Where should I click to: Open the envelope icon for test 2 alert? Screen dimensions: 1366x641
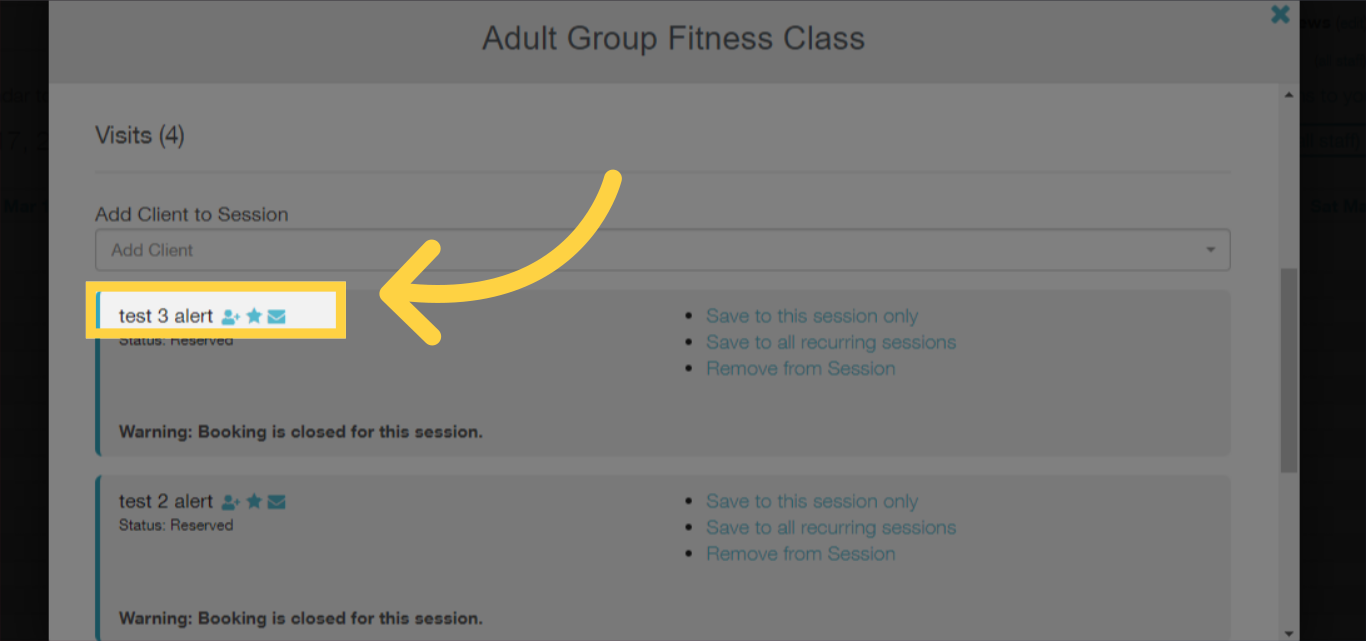click(276, 501)
